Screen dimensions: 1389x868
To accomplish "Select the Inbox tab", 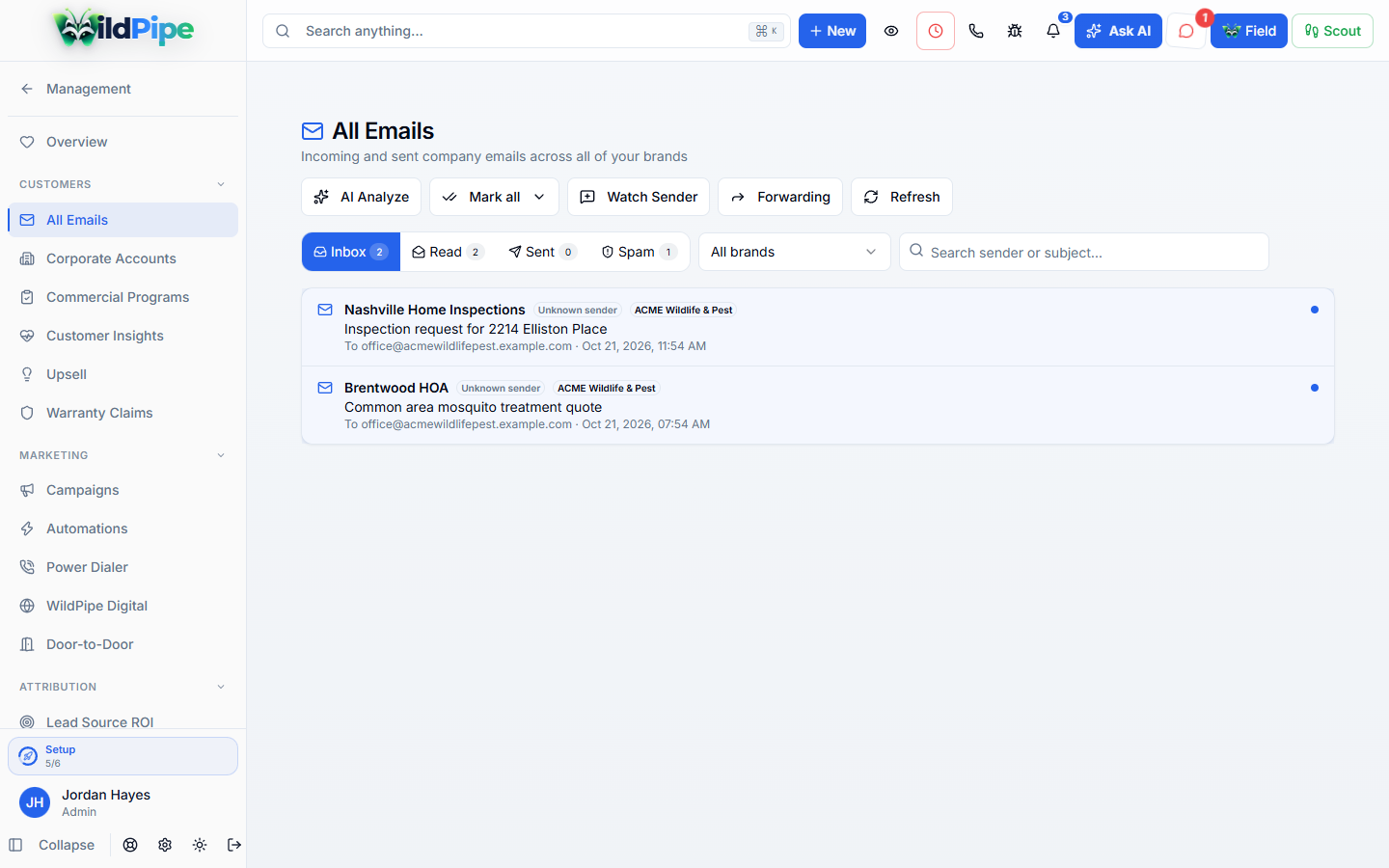I will [351, 252].
